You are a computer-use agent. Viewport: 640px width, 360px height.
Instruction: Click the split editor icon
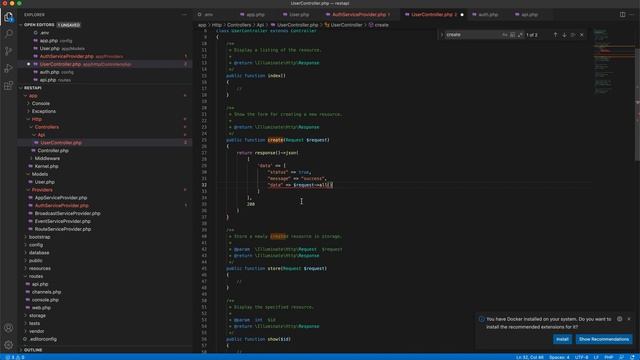[x=622, y=14]
